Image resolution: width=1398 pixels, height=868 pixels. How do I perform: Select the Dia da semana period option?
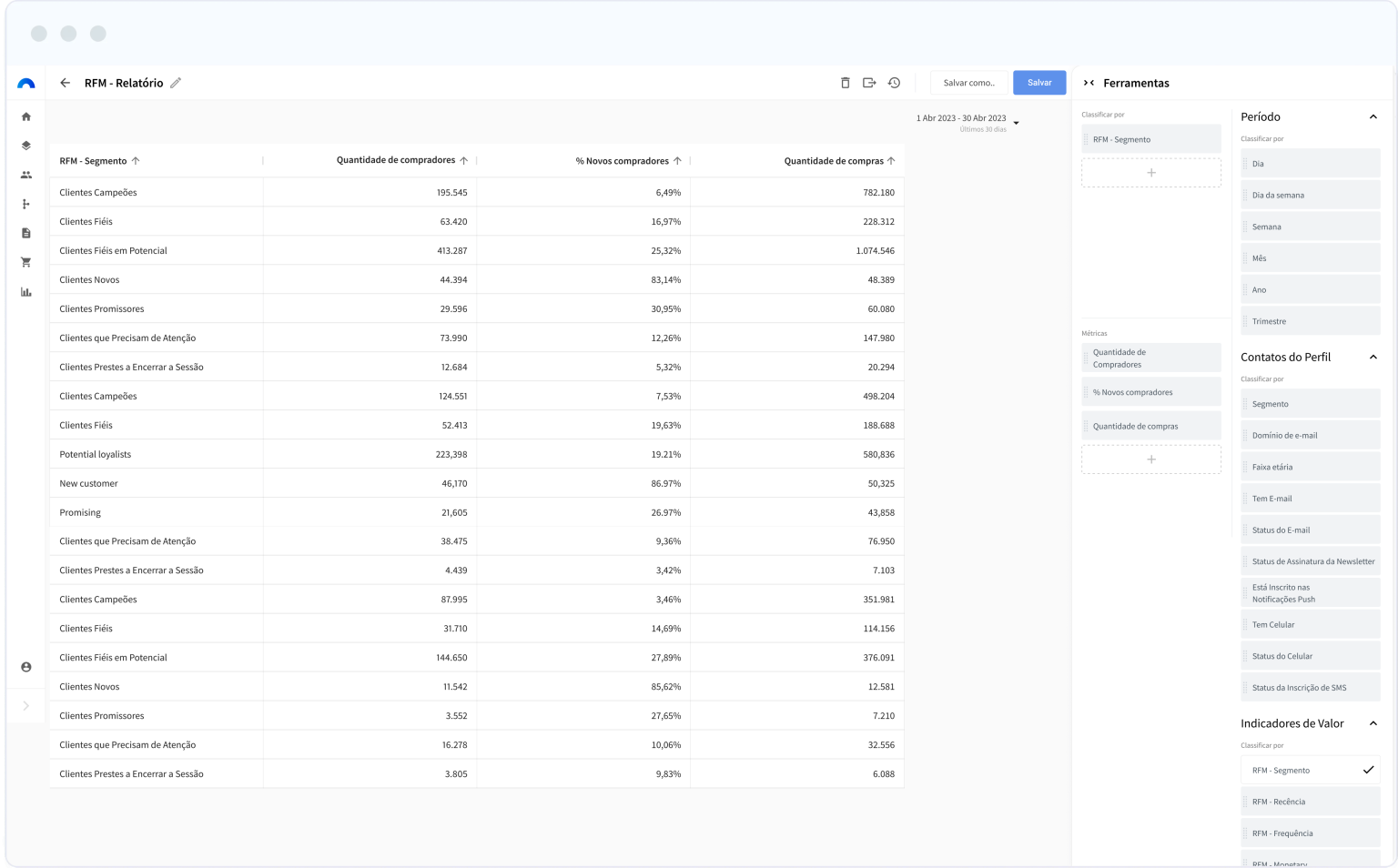click(1310, 195)
